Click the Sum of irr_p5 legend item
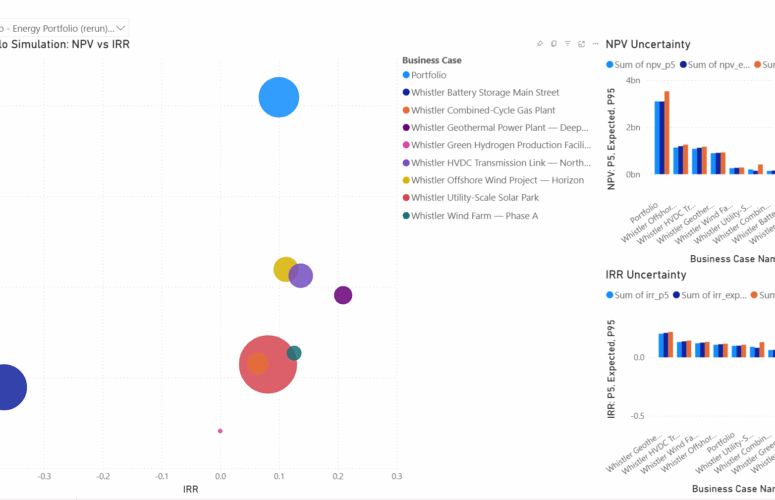The image size is (775, 500). (611, 294)
